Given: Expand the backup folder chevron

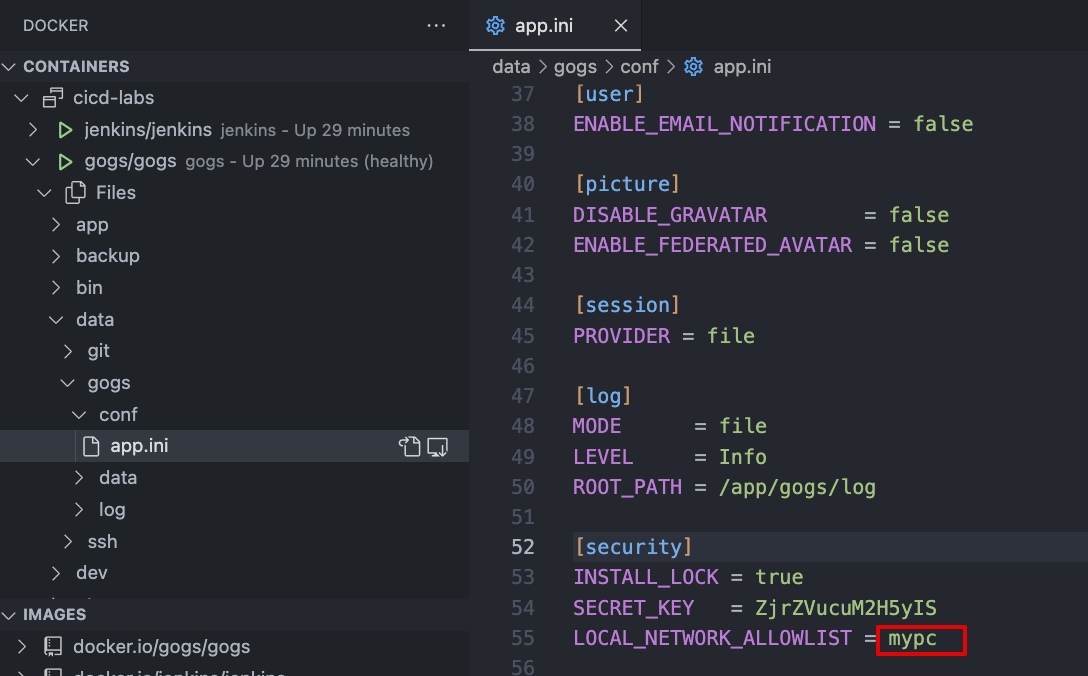Looking at the screenshot, I should (56, 256).
